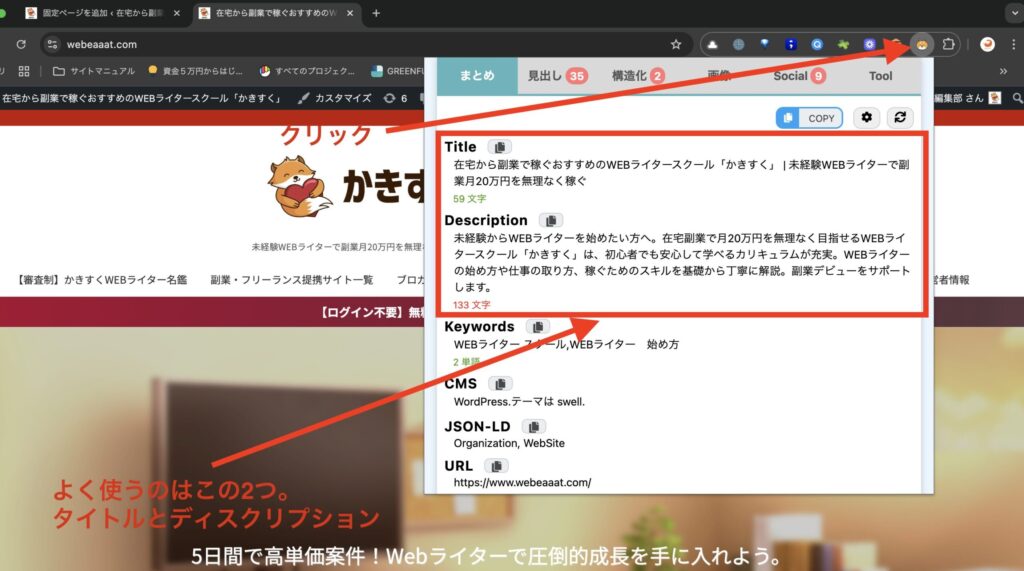Open the Tool tab
Viewport: 1024px width, 571px height.
pyautogui.click(x=880, y=76)
